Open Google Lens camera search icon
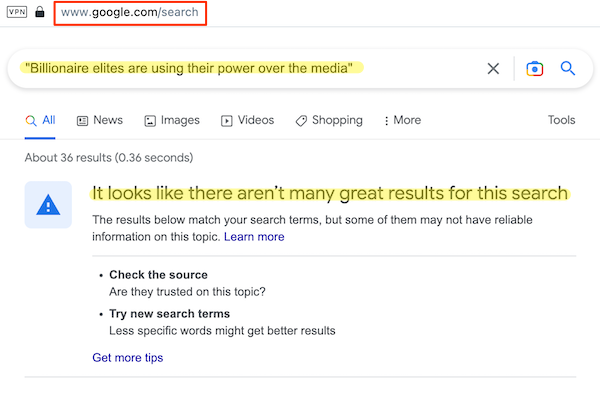Image resolution: width=600 pixels, height=396 pixels. (x=535, y=68)
